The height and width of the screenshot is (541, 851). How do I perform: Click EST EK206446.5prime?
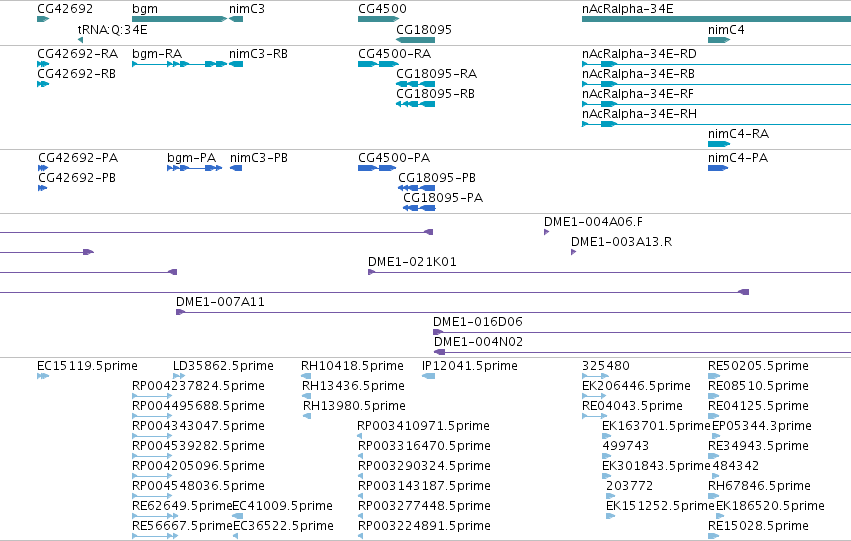[x=594, y=396]
